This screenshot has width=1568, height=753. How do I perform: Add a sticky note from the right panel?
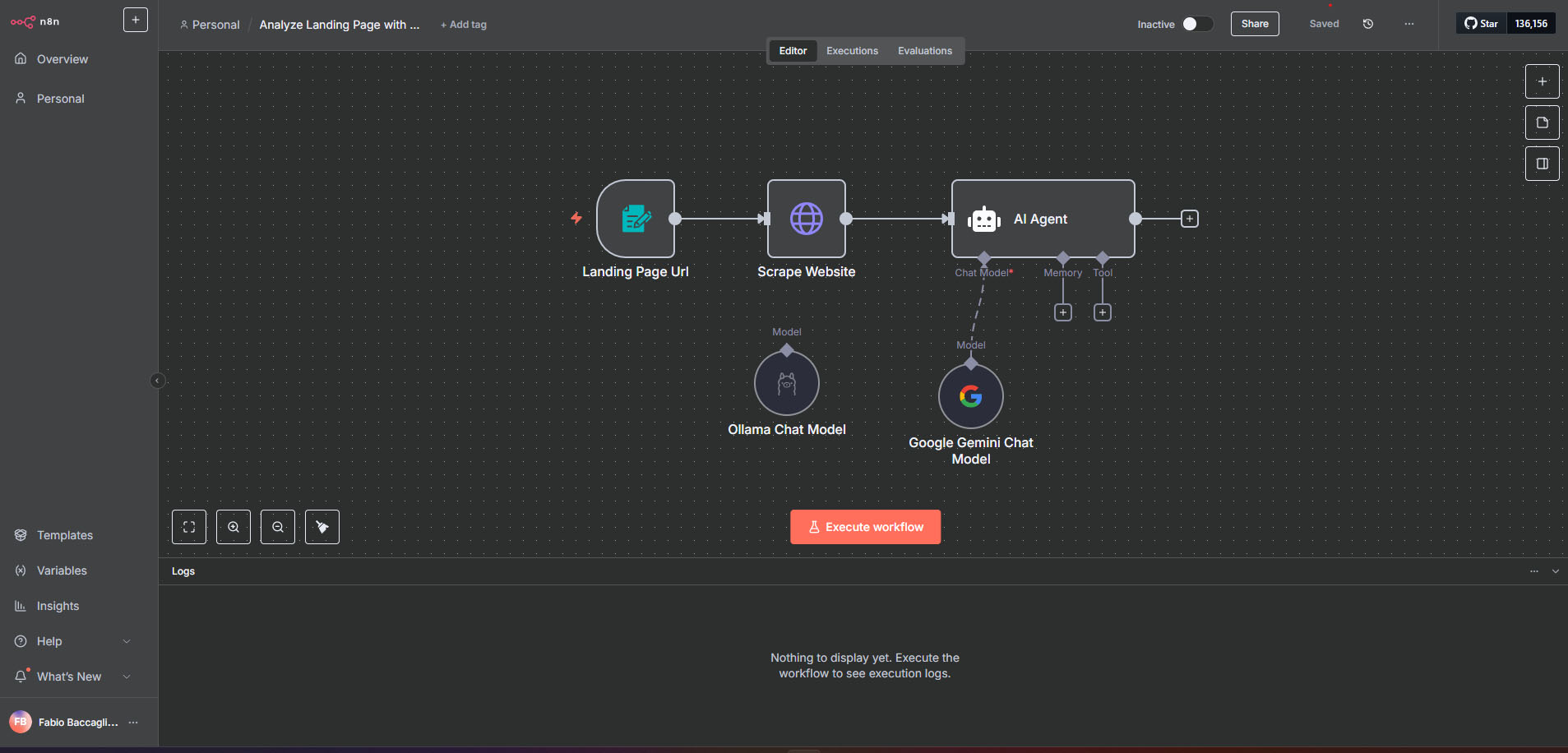tap(1542, 122)
